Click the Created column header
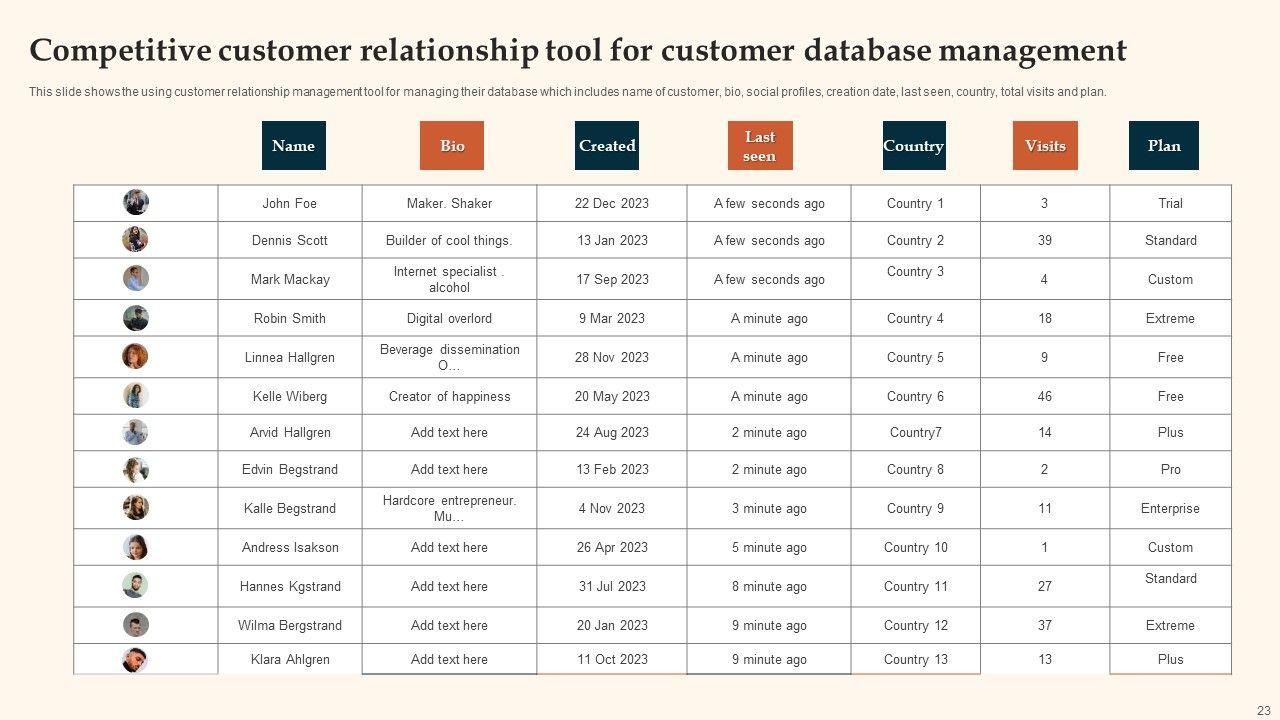Viewport: 1280px width, 720px height. (607, 146)
